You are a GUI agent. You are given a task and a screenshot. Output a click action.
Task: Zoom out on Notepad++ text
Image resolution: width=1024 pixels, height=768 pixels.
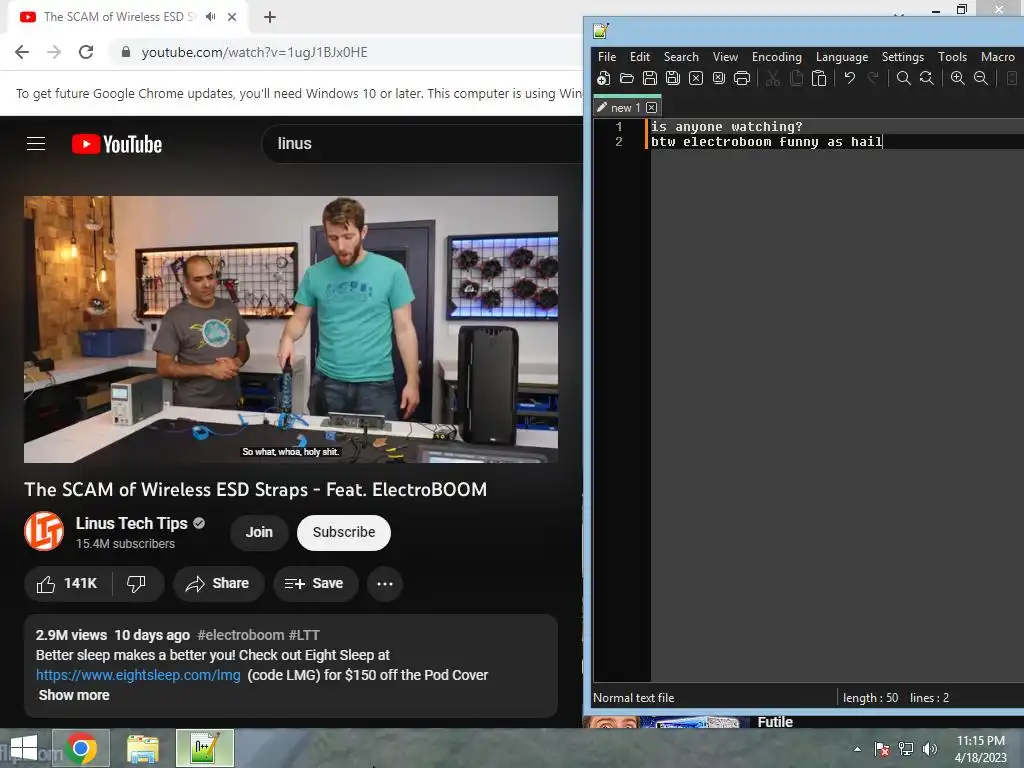pyautogui.click(x=980, y=78)
